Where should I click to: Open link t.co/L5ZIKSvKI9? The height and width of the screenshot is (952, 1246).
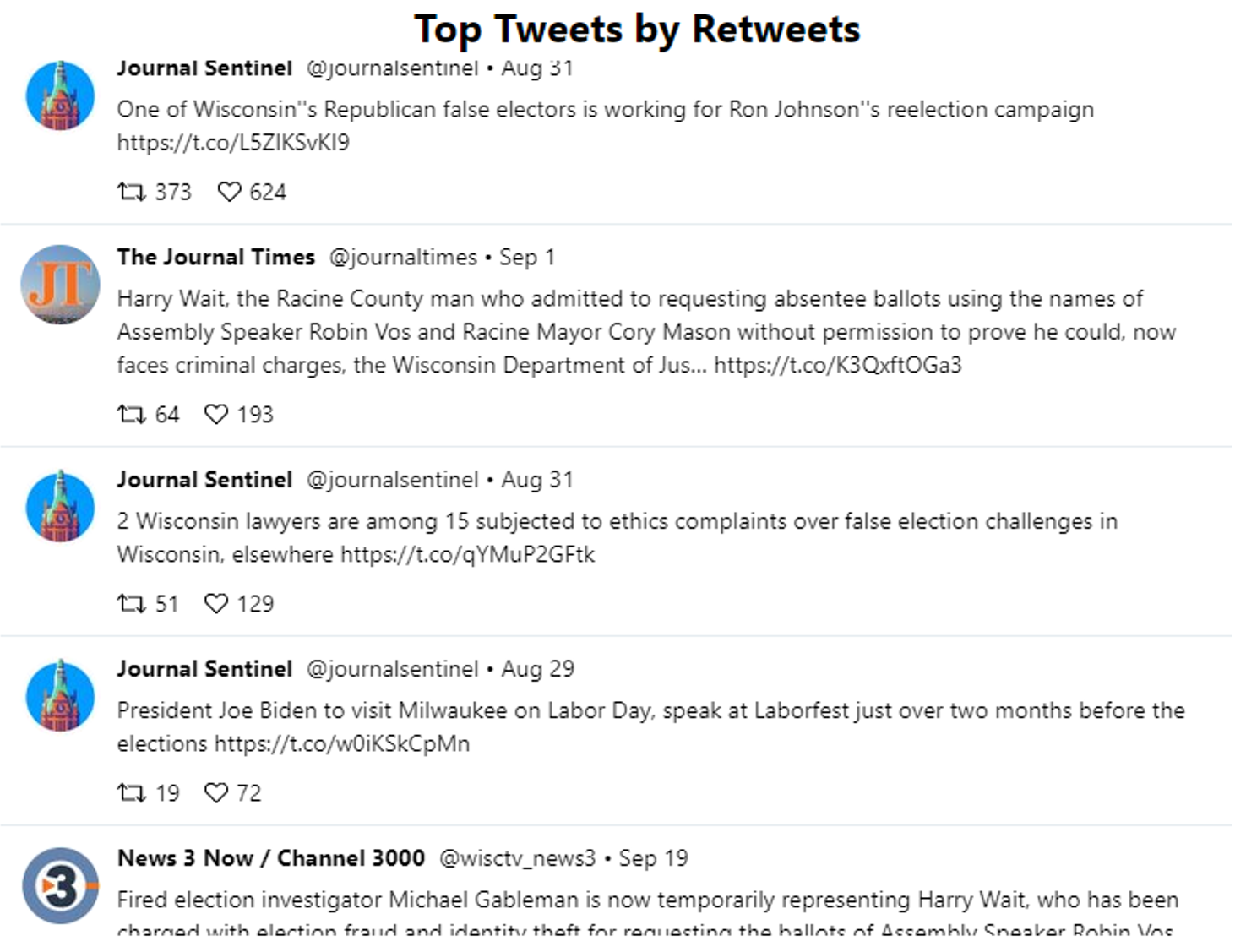point(233,143)
